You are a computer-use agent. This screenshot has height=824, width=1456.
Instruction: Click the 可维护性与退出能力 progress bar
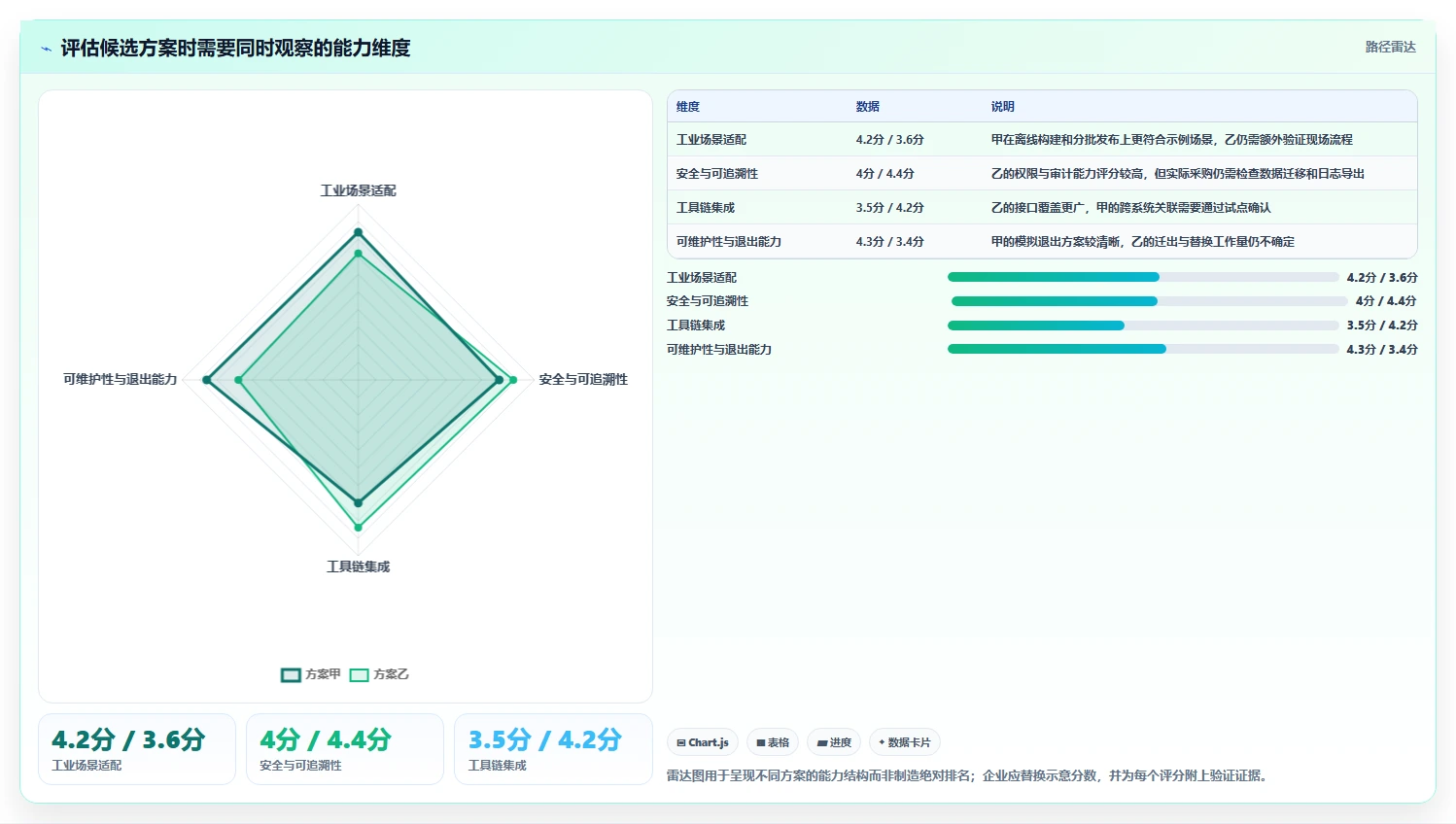[1143, 349]
